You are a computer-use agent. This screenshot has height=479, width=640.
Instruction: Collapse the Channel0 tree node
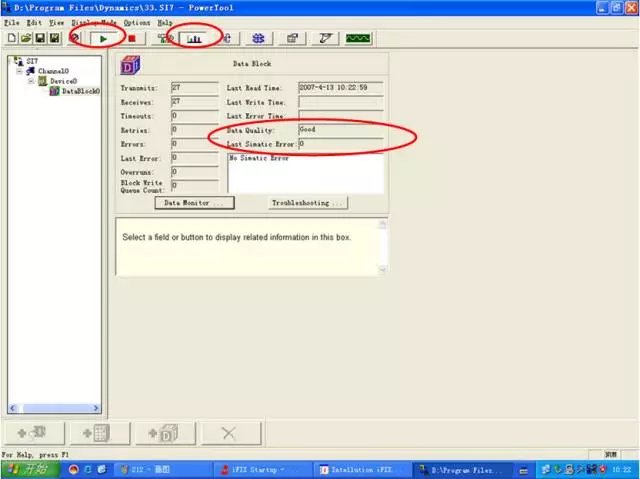[x=19, y=72]
